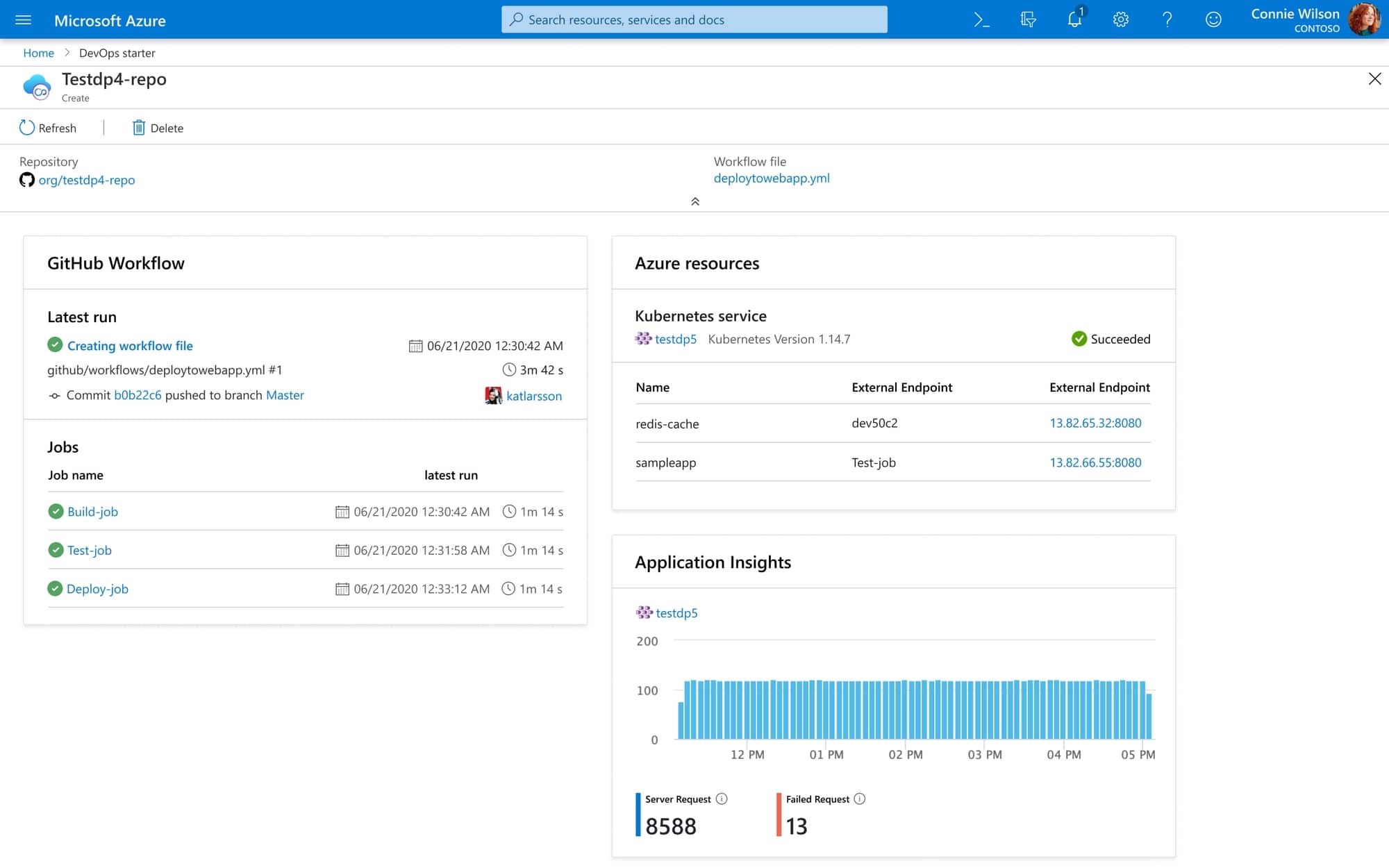Click the search resources input field

(x=694, y=19)
